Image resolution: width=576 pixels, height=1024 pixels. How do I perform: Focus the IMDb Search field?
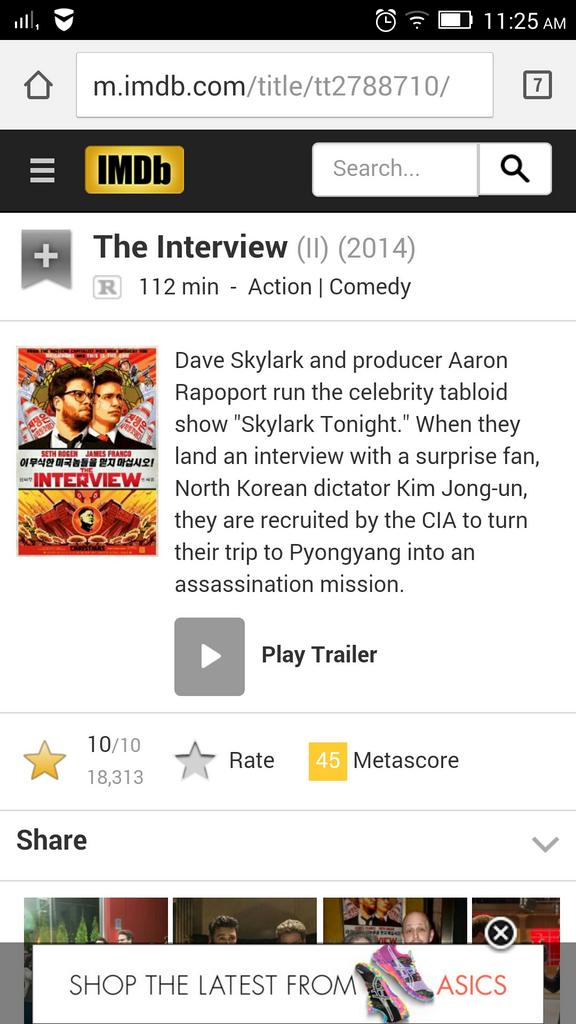click(395, 169)
